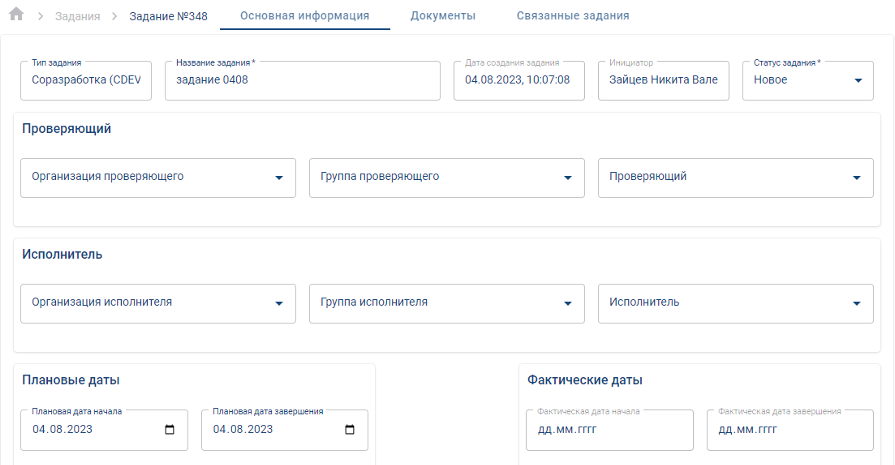The width and height of the screenshot is (895, 465).
Task: Click the home icon in breadcrumb
Action: pos(16,15)
